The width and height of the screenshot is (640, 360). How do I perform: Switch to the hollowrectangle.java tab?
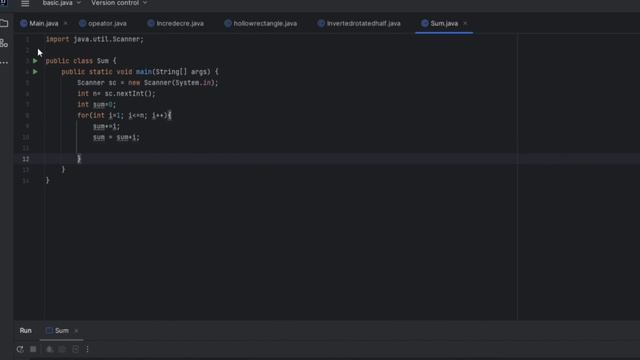coord(261,24)
